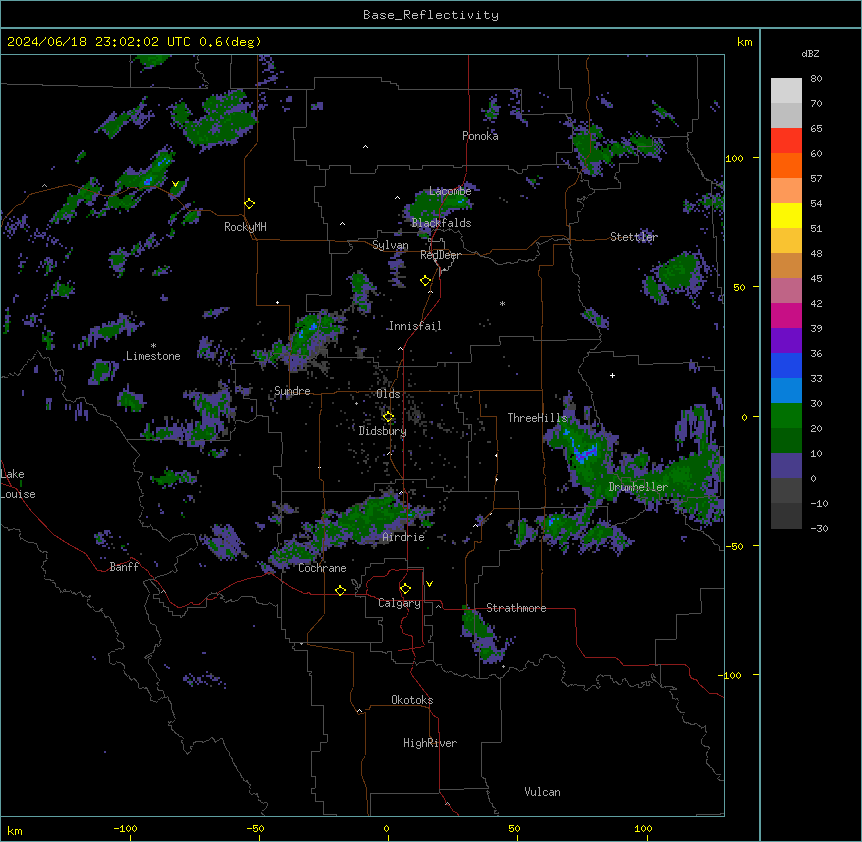This screenshot has width=862, height=842.
Task: Click the Limestone label
Action: [x=153, y=356]
